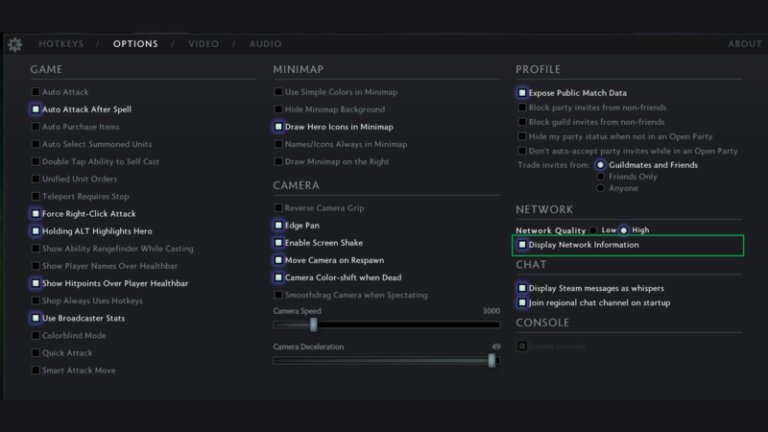
Task: Choose Anyone for trade invites
Action: [x=601, y=188]
